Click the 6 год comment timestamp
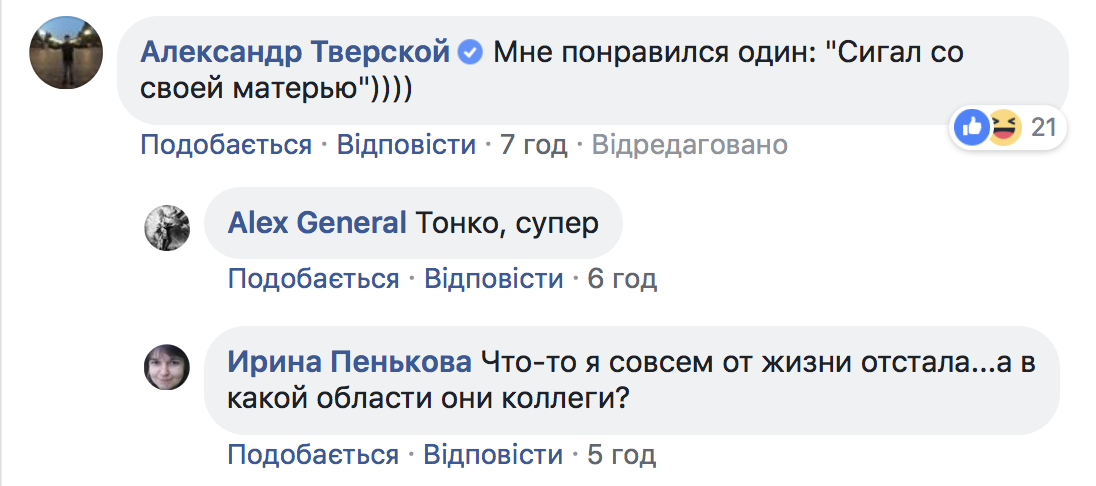Image resolution: width=1096 pixels, height=486 pixels. tap(622, 279)
